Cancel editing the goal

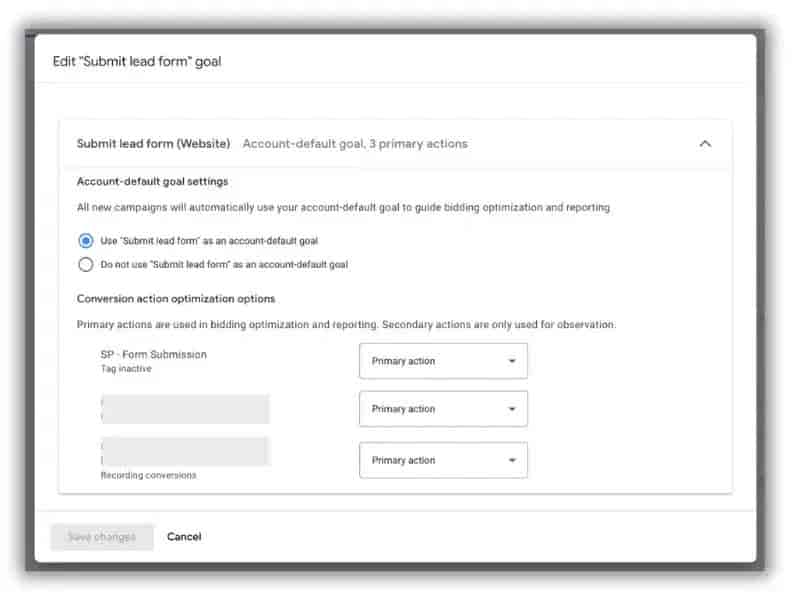[184, 537]
